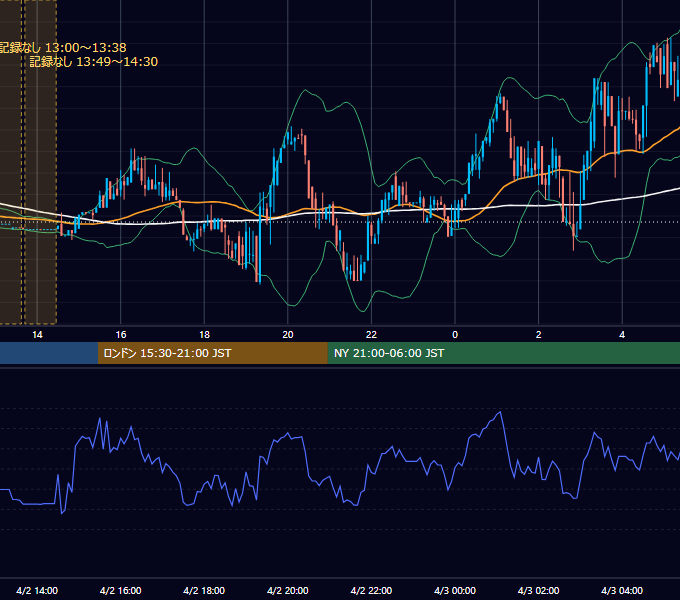
Task: Click the 22 hour axis label
Action: click(371, 335)
